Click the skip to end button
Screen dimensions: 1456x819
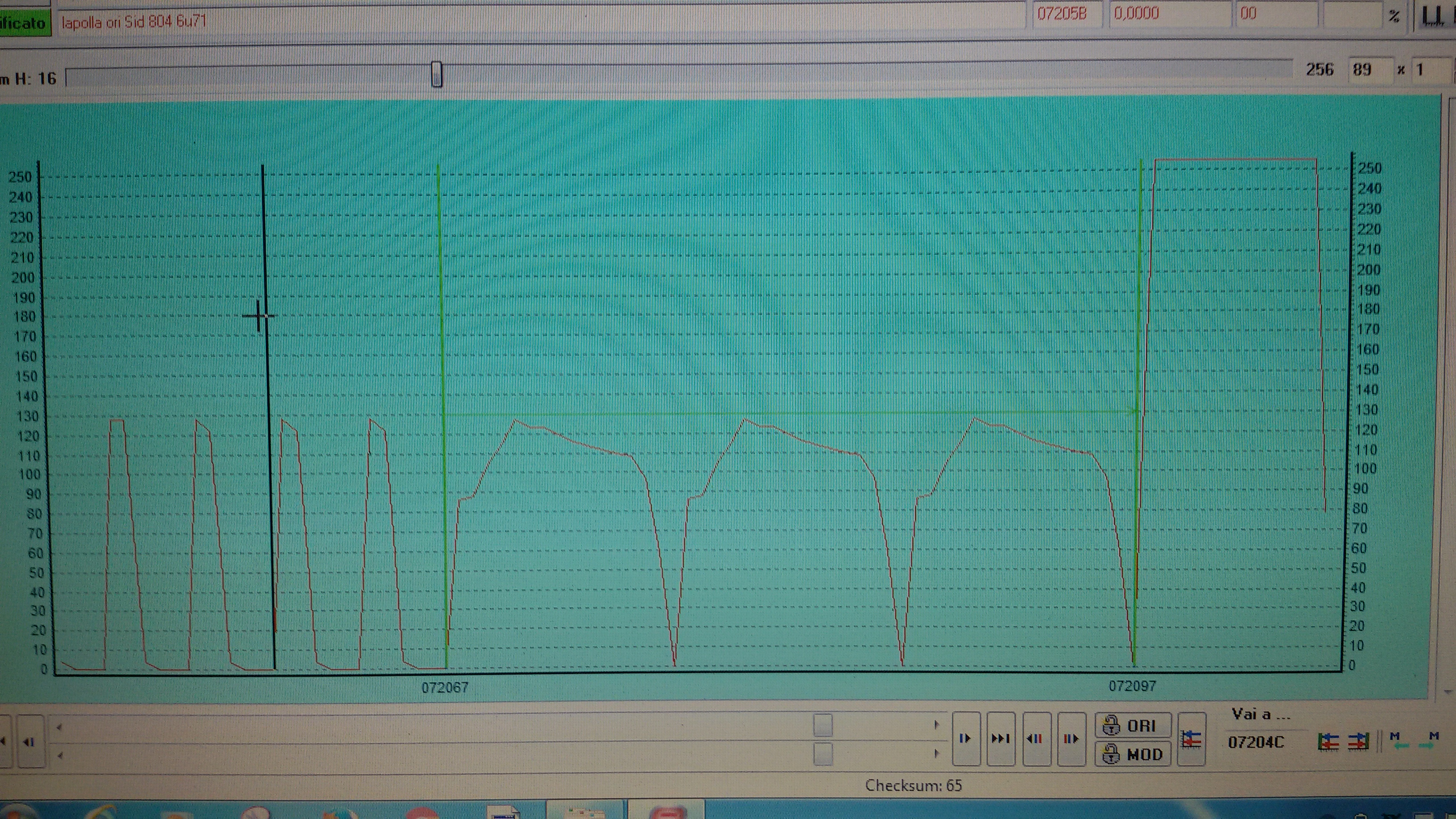1001,739
